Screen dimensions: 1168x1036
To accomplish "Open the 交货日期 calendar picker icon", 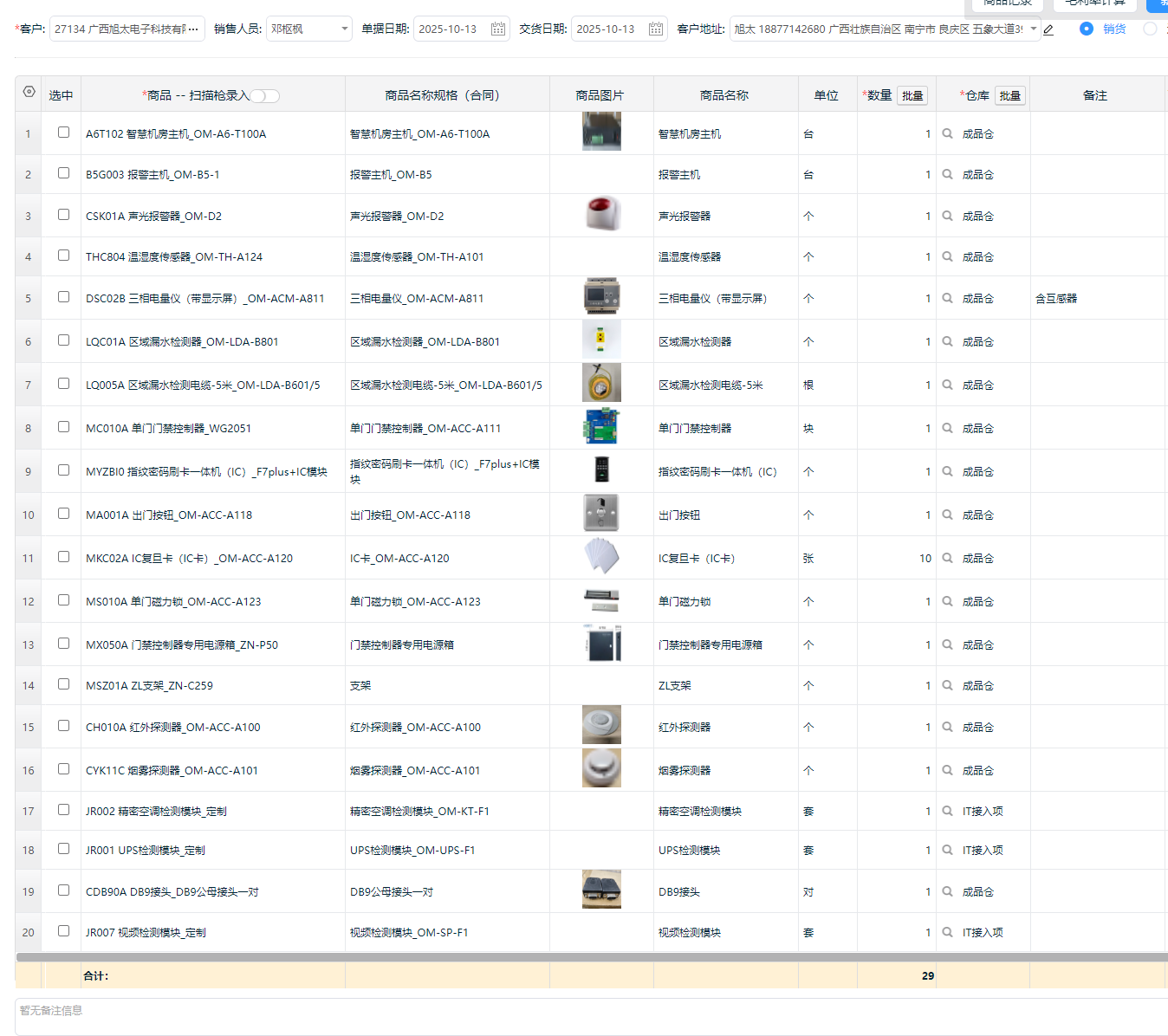I will coord(656,29).
